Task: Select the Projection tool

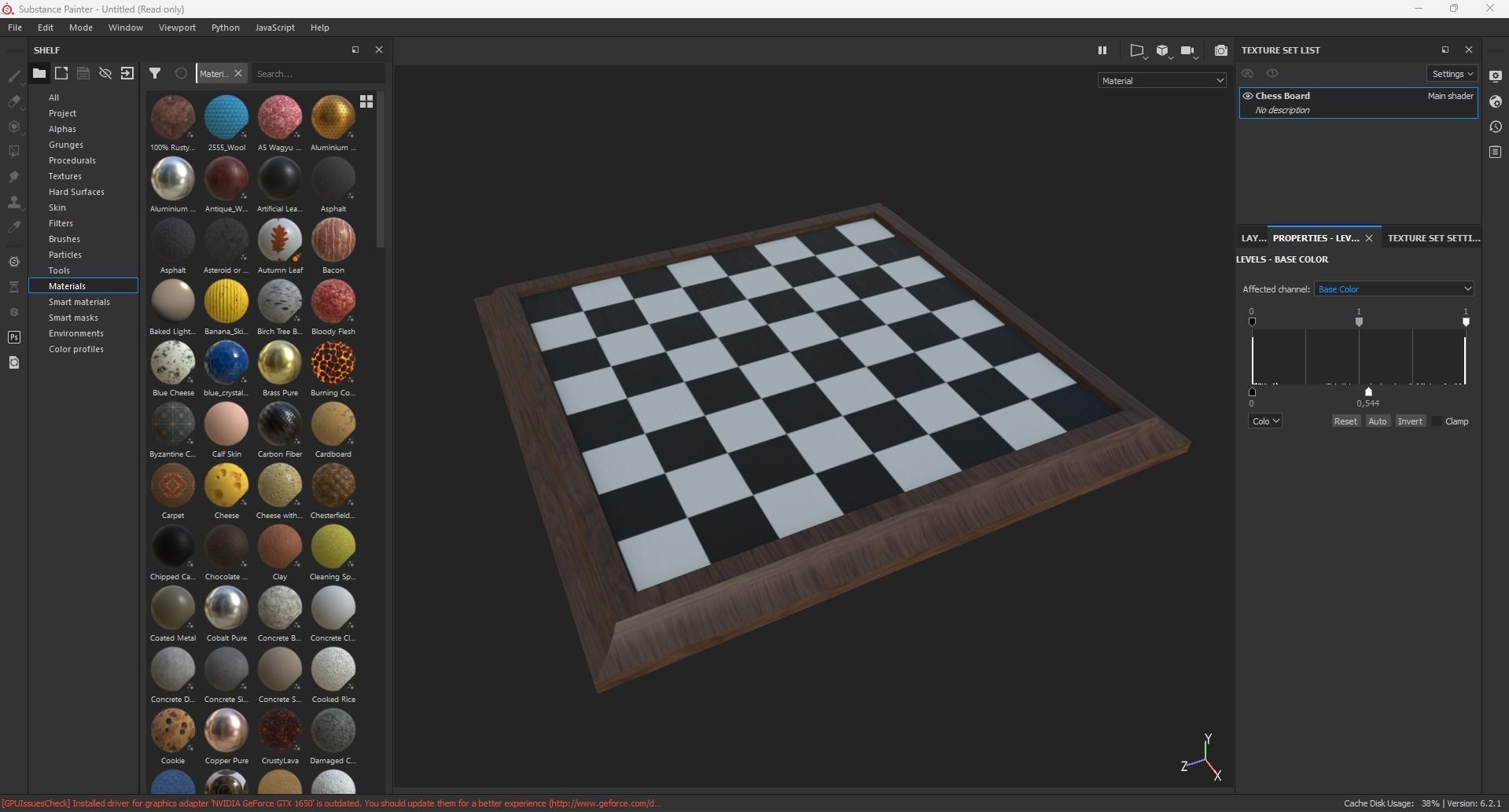Action: [13, 127]
